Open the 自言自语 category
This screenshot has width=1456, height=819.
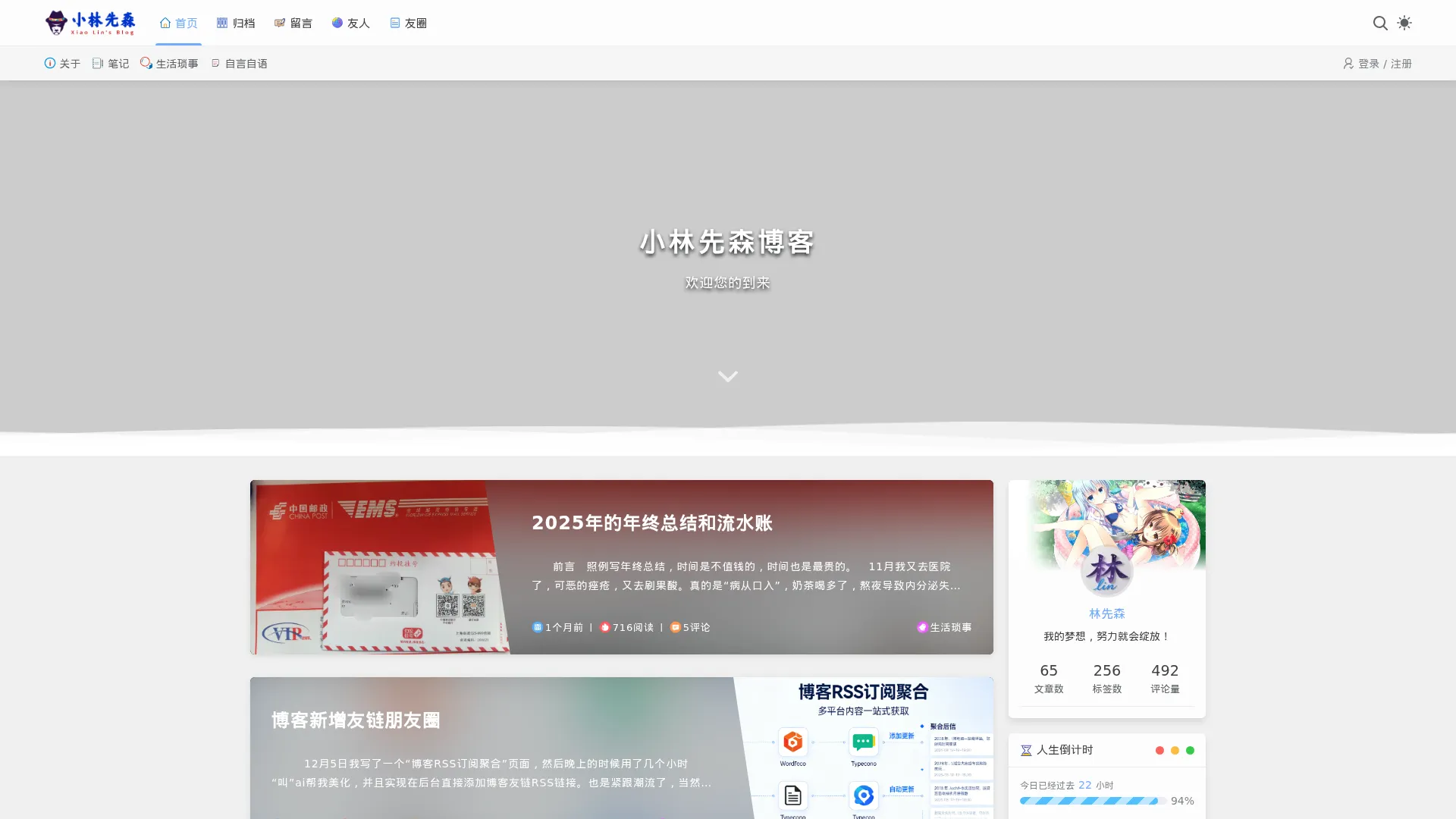pyautogui.click(x=240, y=64)
